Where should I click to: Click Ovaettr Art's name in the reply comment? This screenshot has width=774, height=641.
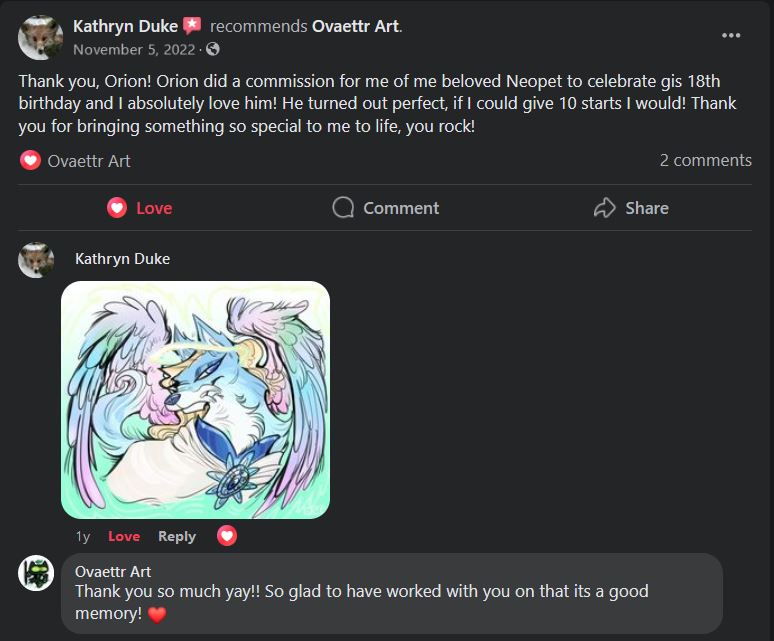pyautogui.click(x=113, y=571)
